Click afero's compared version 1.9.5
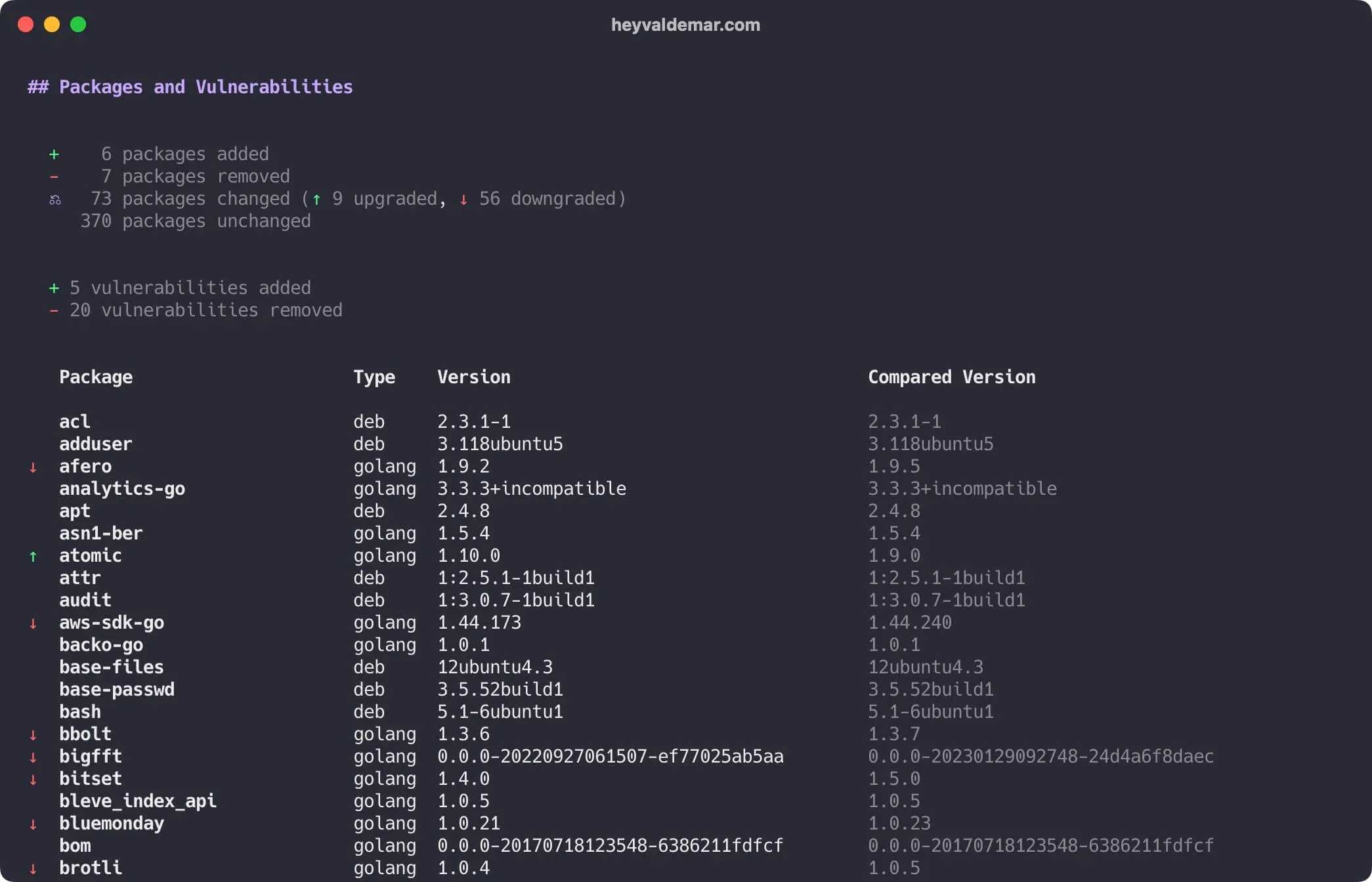Image resolution: width=1372 pixels, height=882 pixels. [x=894, y=466]
